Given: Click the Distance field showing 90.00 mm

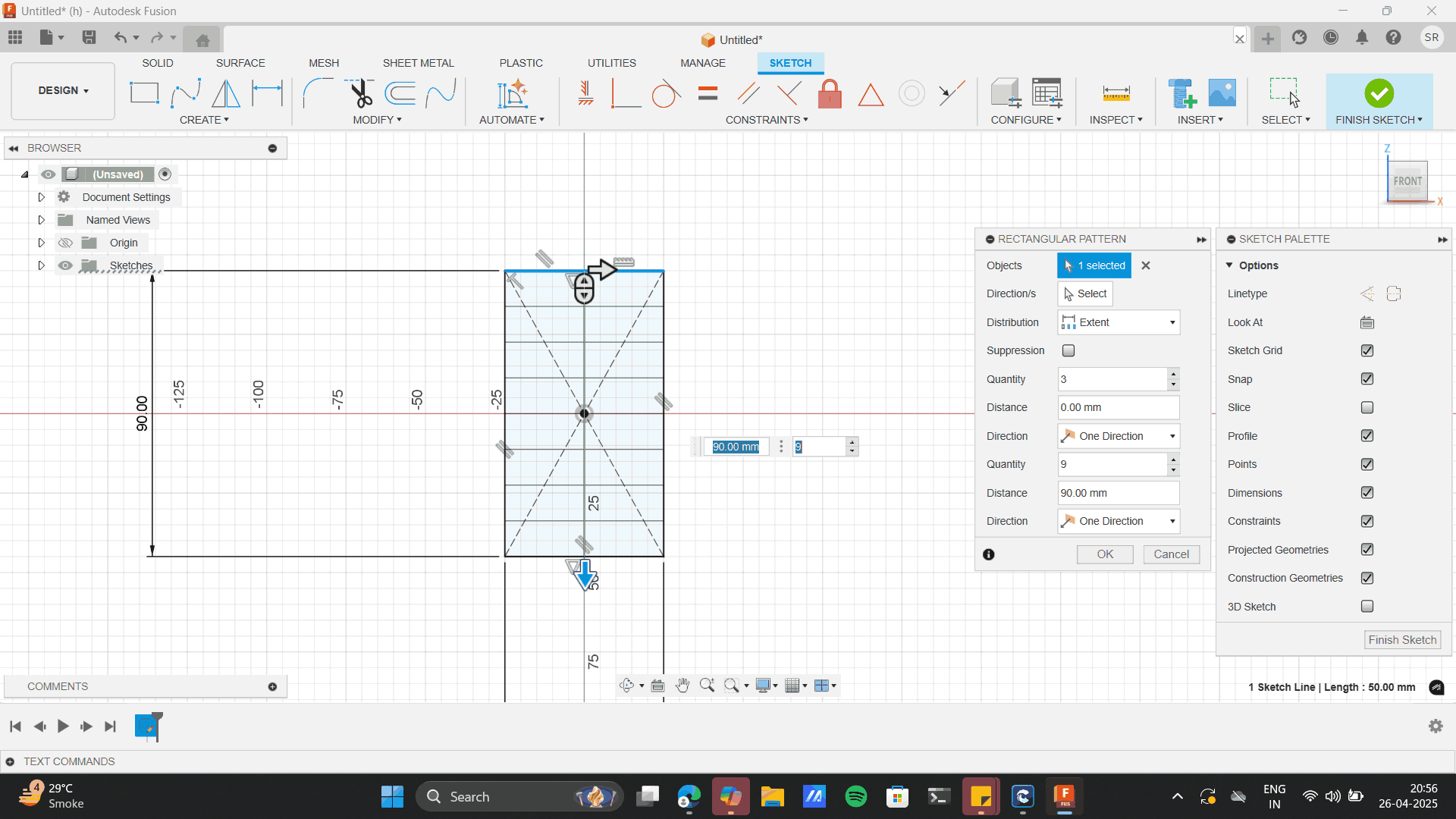Looking at the screenshot, I should point(1119,493).
